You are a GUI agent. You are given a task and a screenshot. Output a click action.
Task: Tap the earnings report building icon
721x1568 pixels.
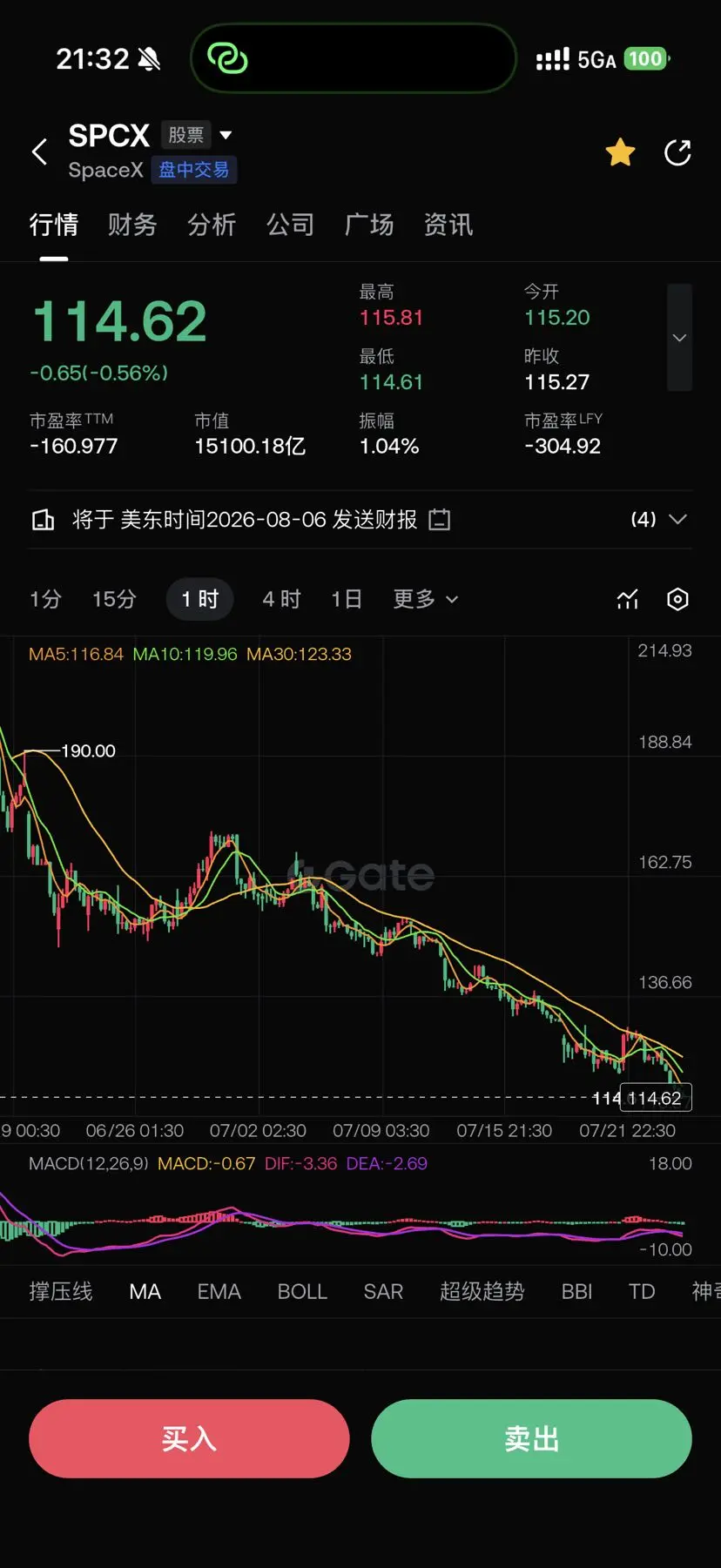tap(43, 520)
